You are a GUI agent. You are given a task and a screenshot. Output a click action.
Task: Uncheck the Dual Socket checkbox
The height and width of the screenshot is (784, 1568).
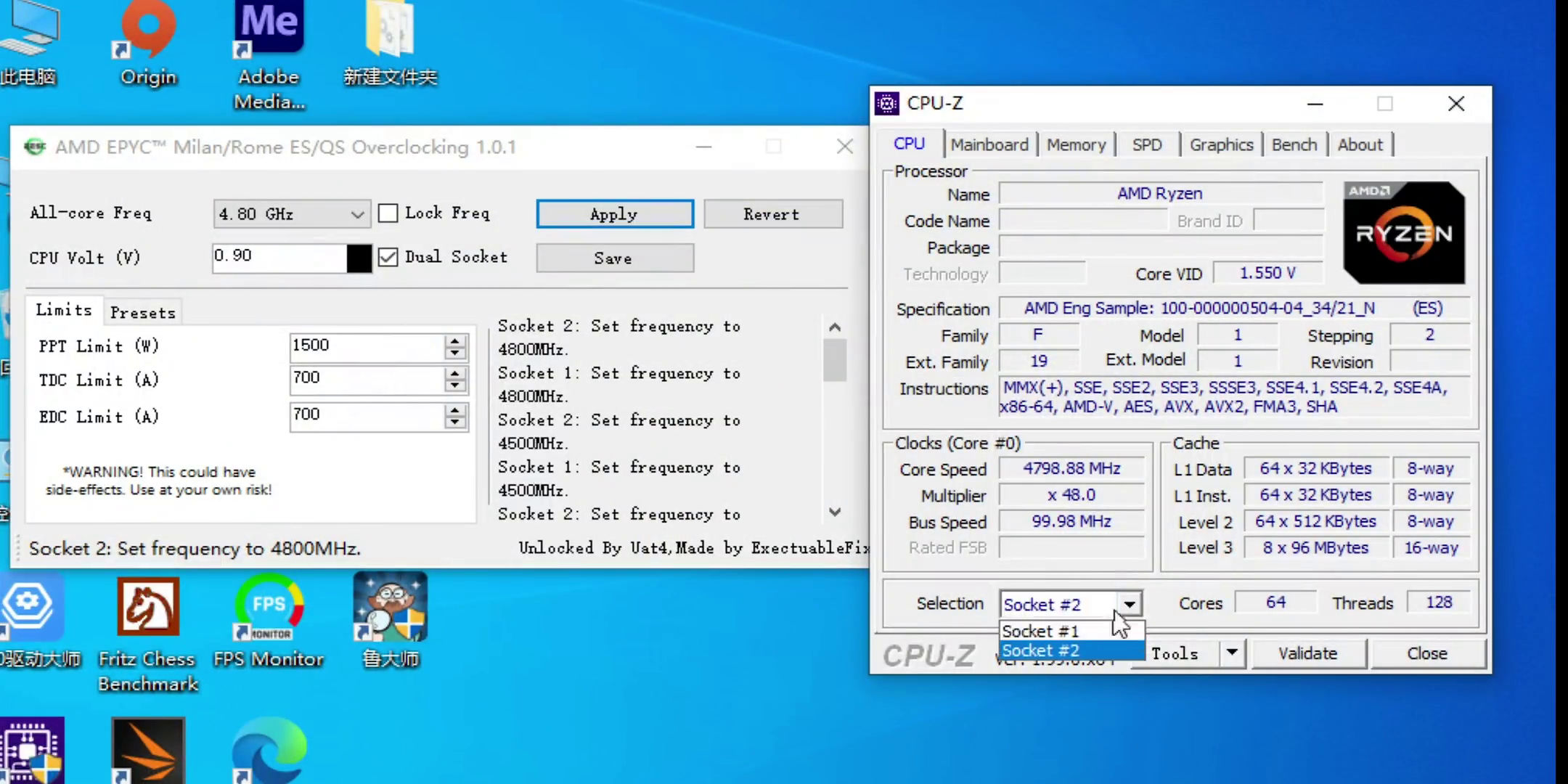click(388, 257)
